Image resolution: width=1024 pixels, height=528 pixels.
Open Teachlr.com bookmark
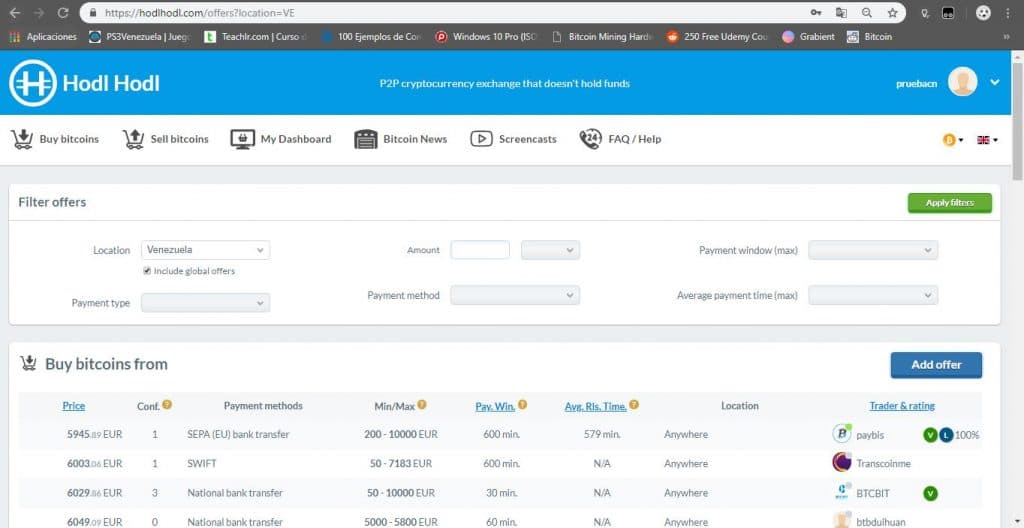click(255, 37)
